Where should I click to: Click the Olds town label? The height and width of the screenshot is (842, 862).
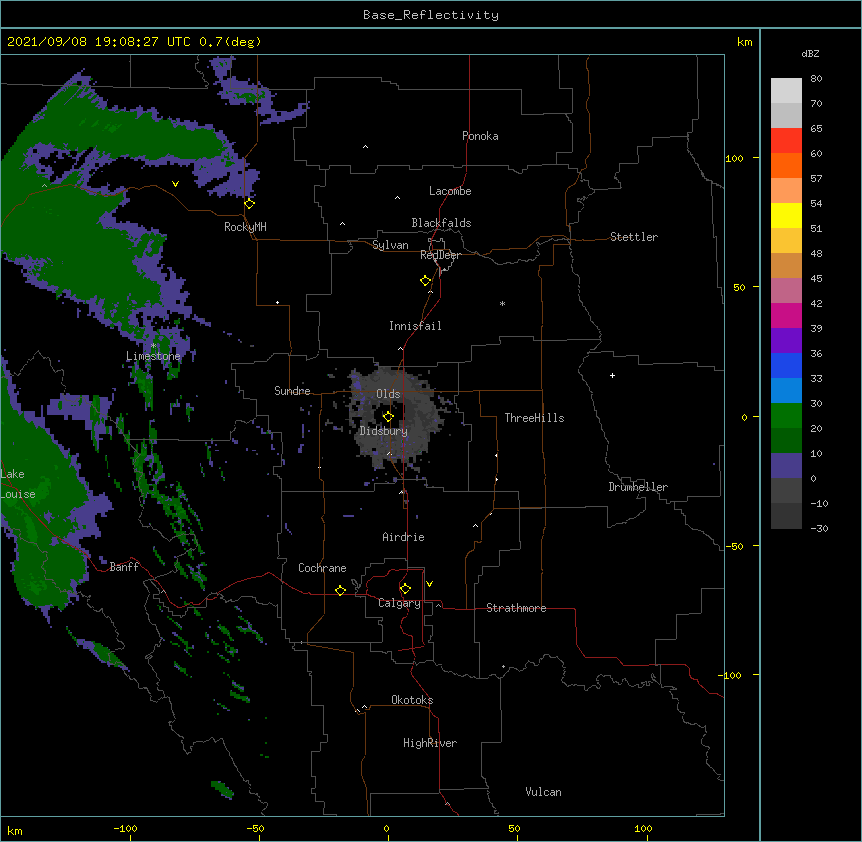coord(388,394)
